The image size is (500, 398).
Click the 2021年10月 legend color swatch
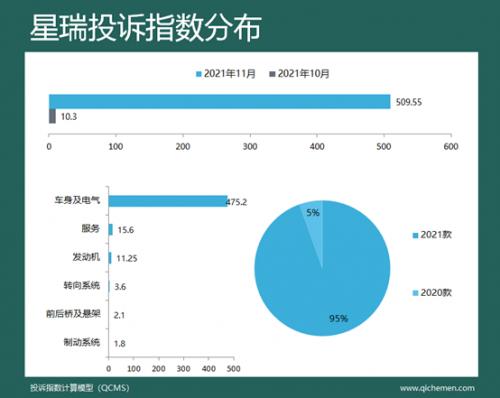272,74
